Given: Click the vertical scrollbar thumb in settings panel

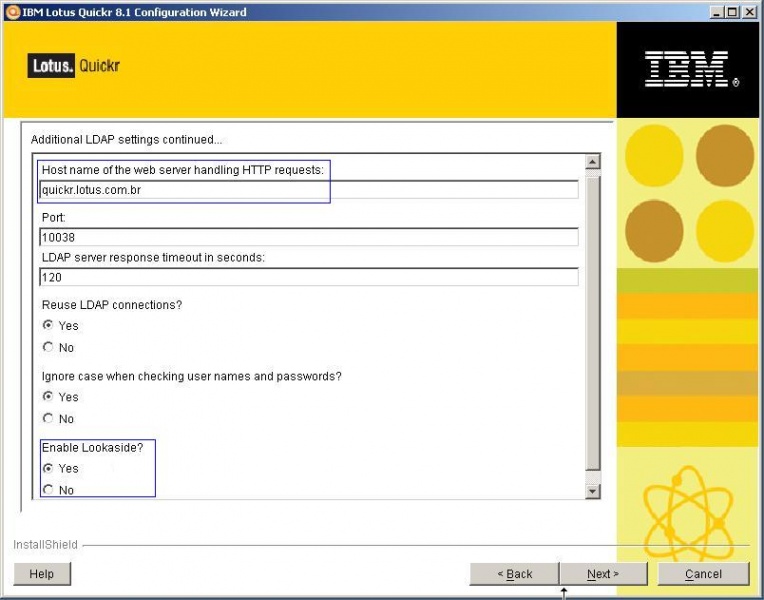Looking at the screenshot, I should 592,323.
